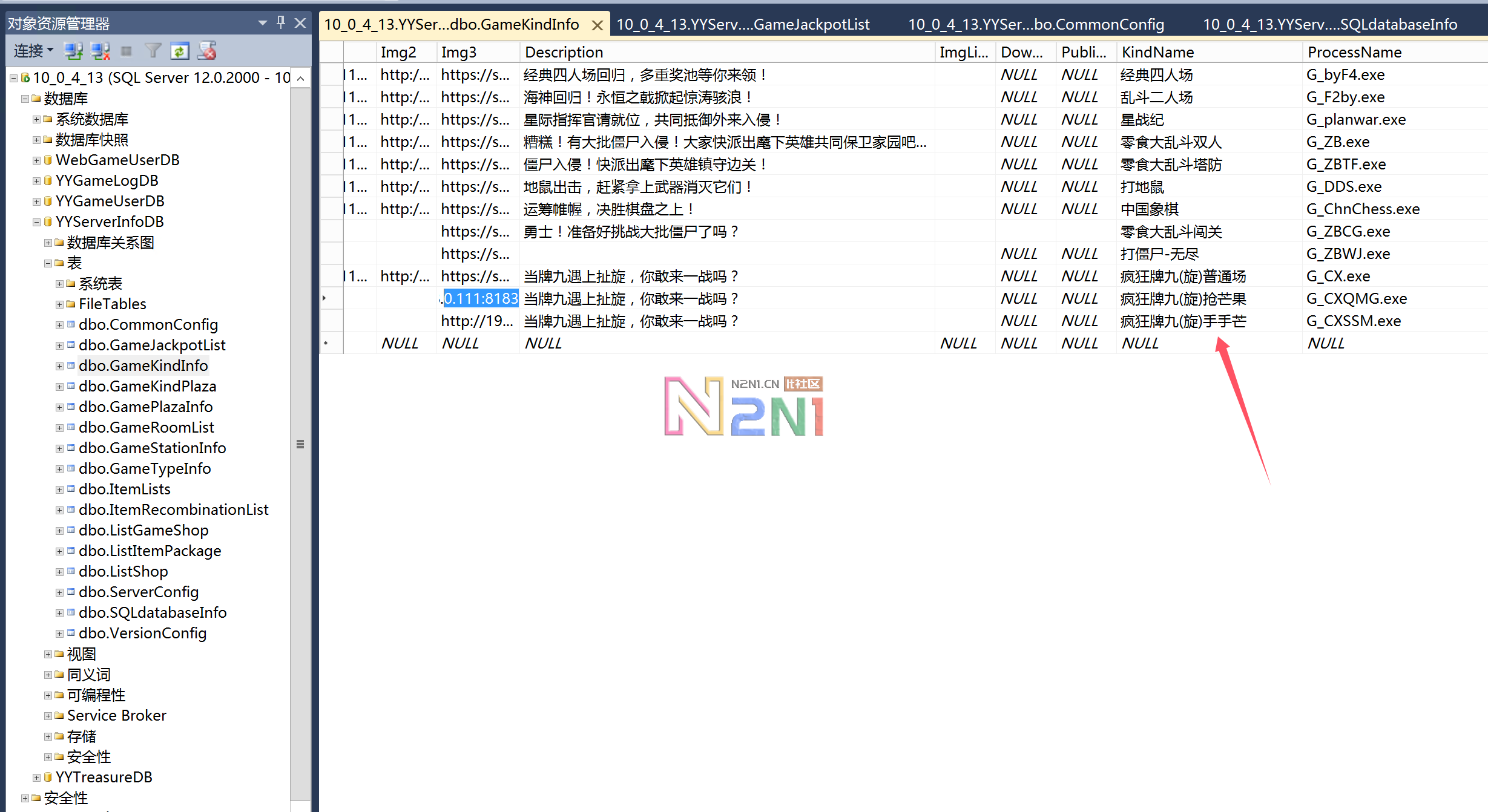The image size is (1488, 812).
Task: Pin the Object Explorer panel
Action: tap(281, 23)
